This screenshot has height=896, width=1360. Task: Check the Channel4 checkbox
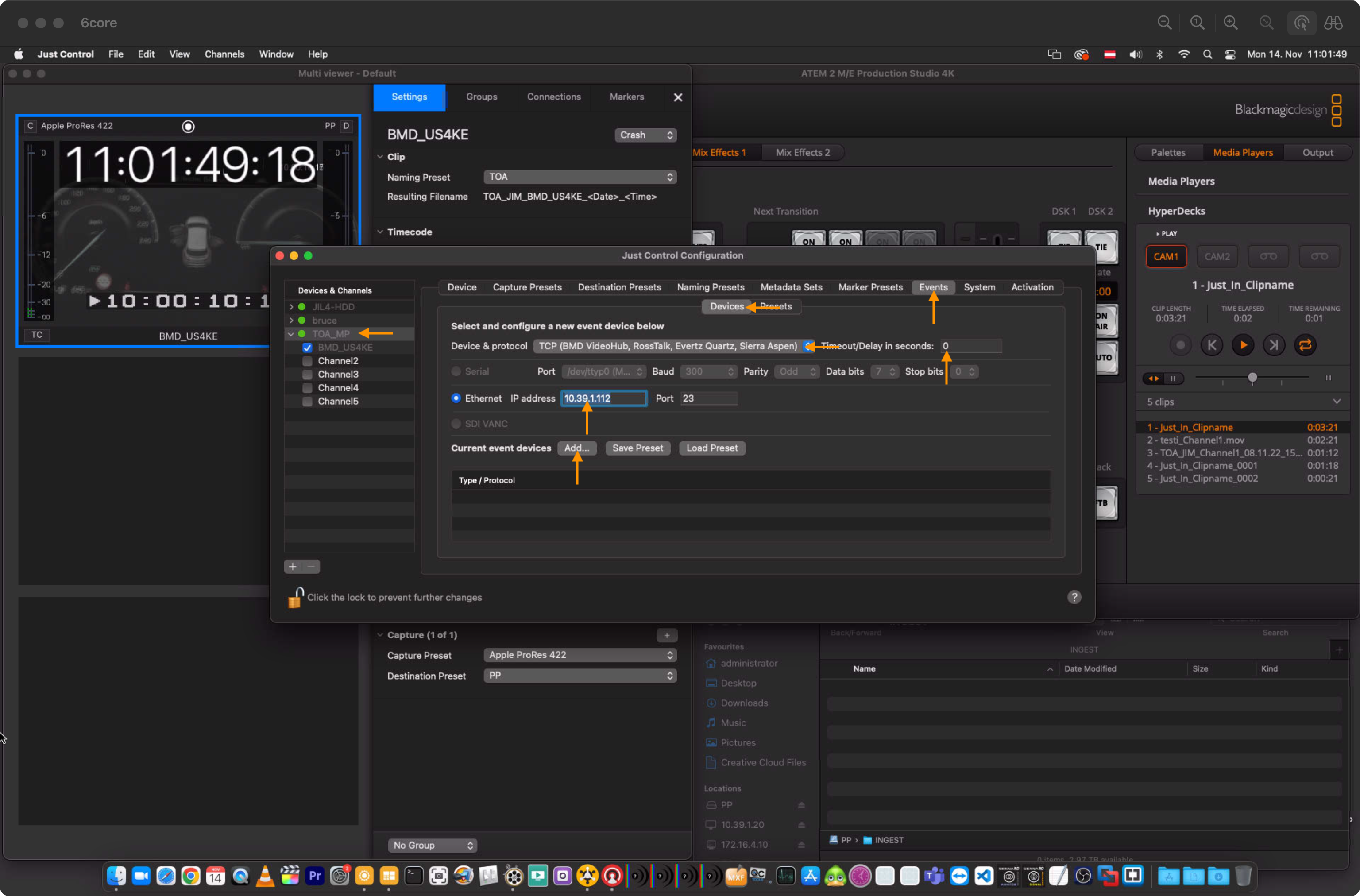pos(307,388)
